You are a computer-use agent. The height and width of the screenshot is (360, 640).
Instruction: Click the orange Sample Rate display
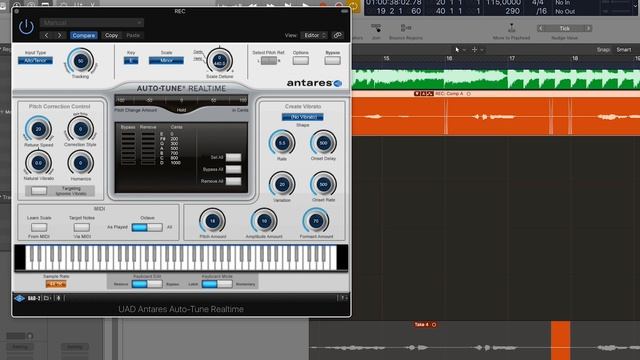point(56,284)
